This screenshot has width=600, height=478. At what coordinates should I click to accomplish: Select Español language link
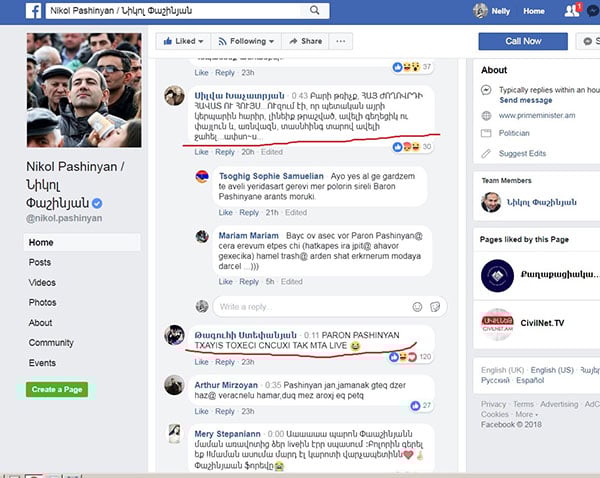(530, 380)
